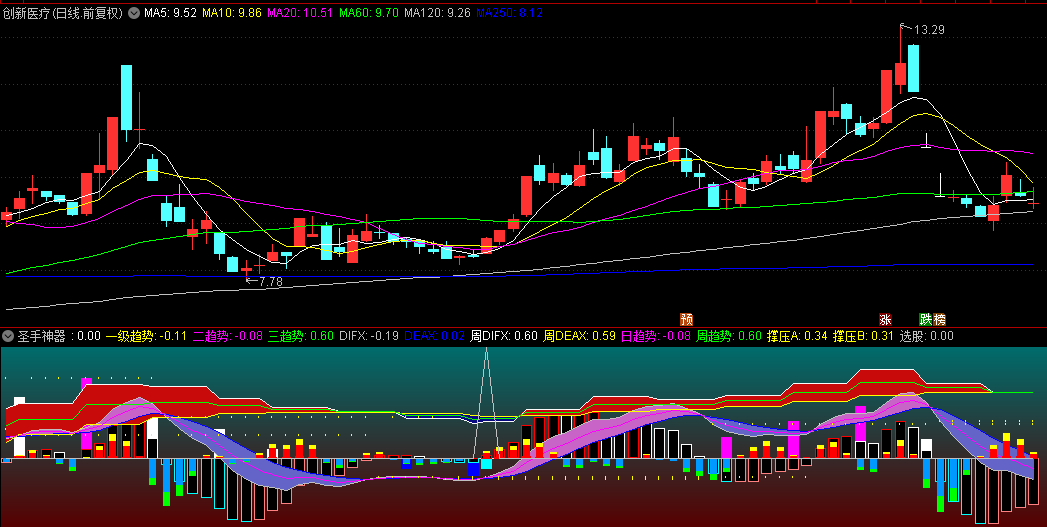The height and width of the screenshot is (527, 1047).
Task: Click the 周趋势: 0.60 value
Action: point(728,336)
